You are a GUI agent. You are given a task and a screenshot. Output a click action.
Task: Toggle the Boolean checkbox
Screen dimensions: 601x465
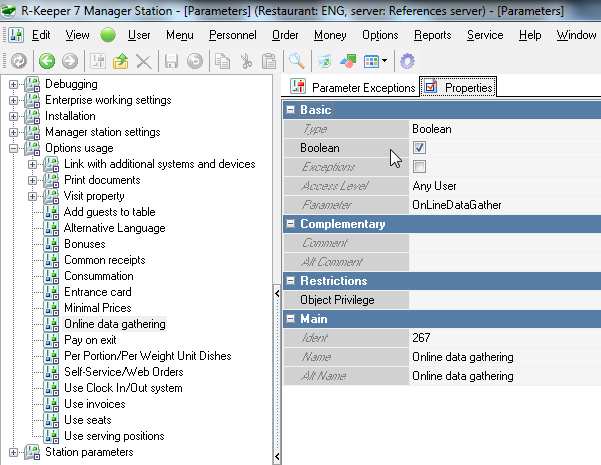point(419,148)
